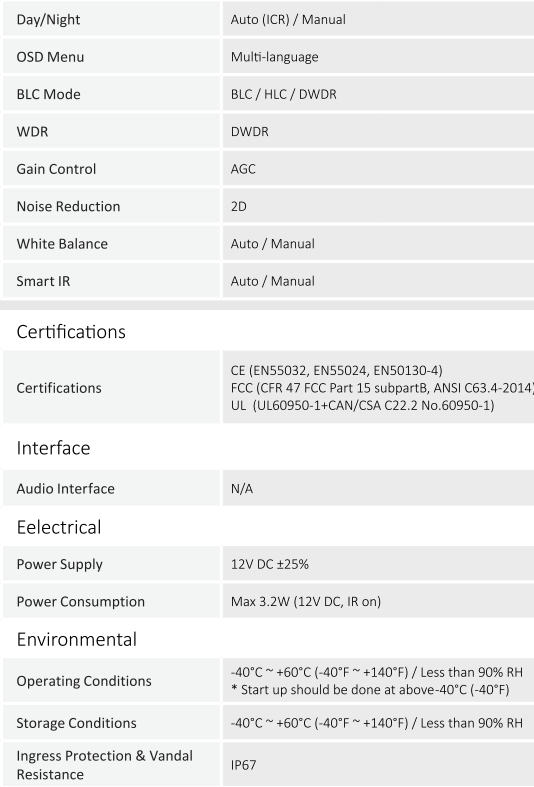The height and width of the screenshot is (787, 534).
Task: Click the Interface section heading
Action: tap(53, 448)
